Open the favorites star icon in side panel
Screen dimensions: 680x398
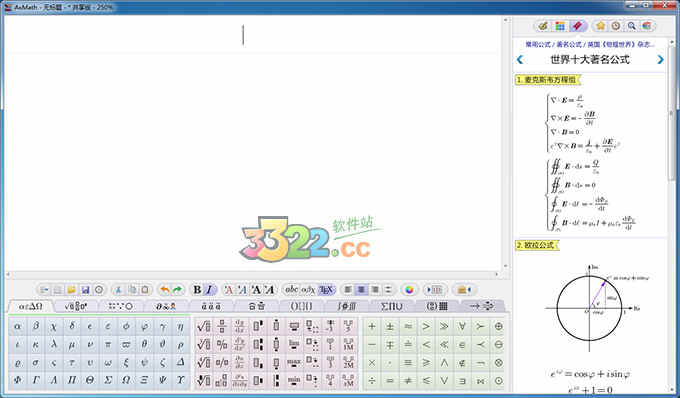point(601,26)
